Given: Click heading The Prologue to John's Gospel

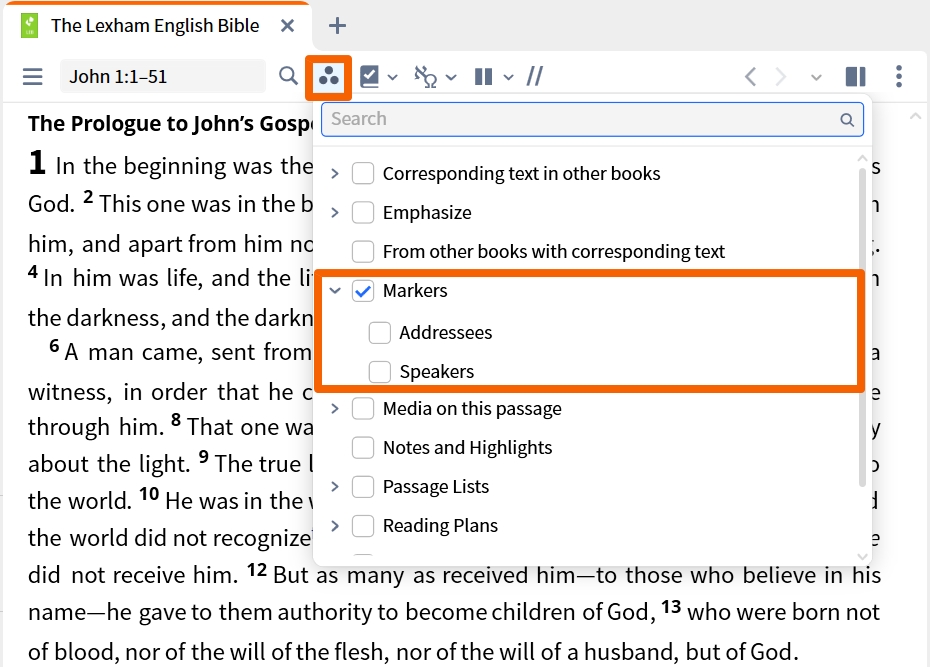Looking at the screenshot, I should [170, 123].
